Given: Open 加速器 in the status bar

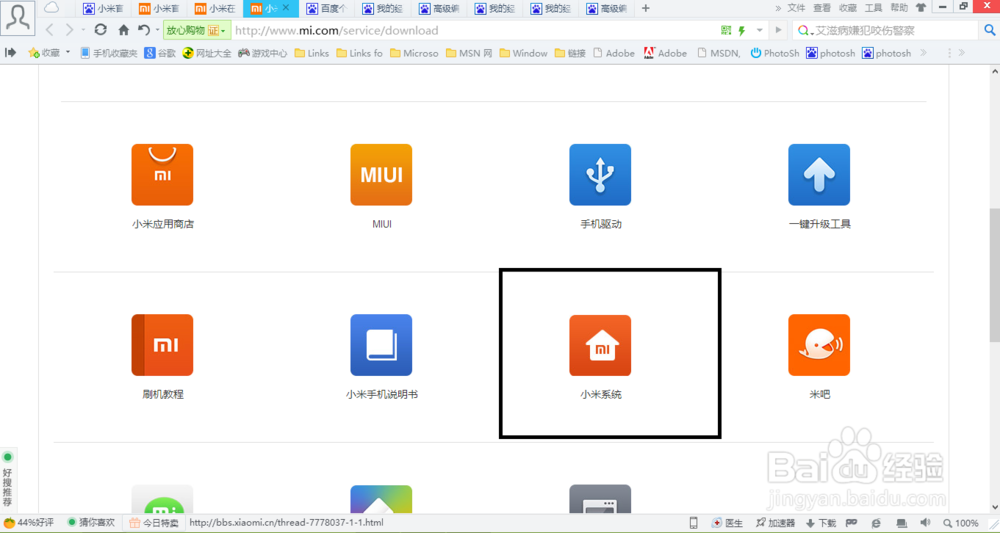Looking at the screenshot, I should (x=776, y=523).
